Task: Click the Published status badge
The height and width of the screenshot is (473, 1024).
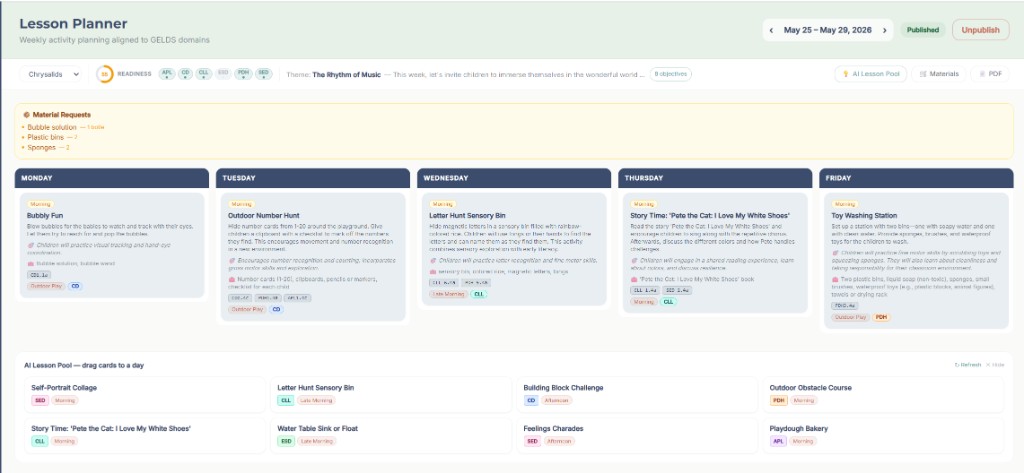Action: (x=923, y=30)
